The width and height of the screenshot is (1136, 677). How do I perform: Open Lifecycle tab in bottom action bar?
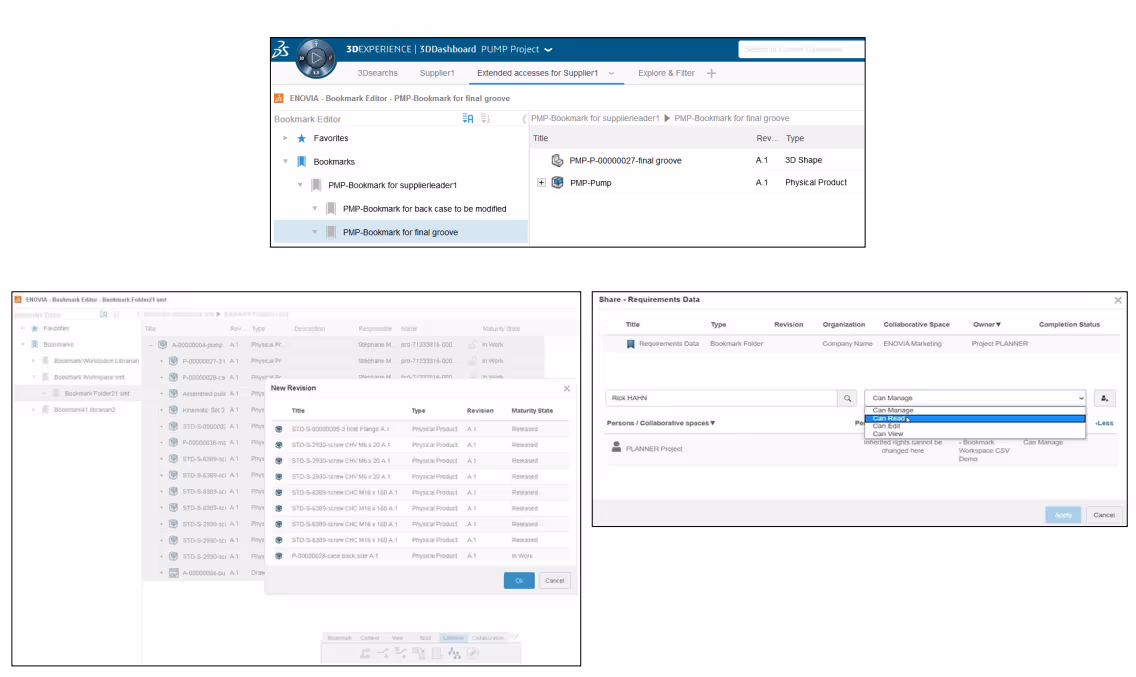click(453, 638)
